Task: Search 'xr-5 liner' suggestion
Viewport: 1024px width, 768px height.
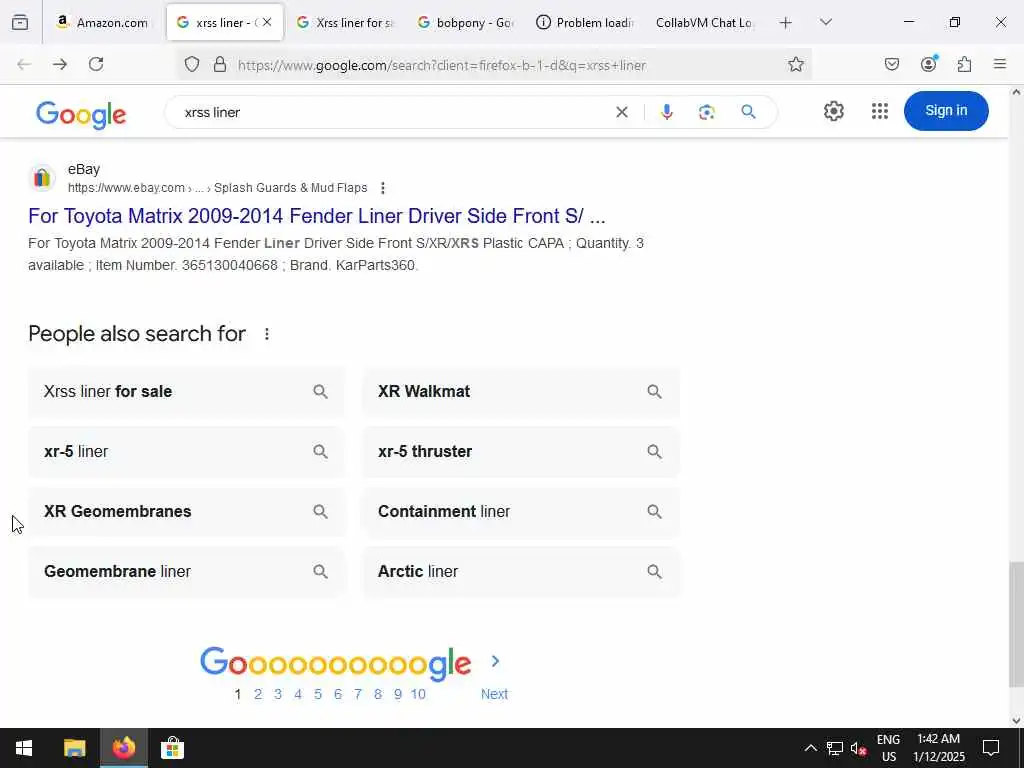Action: [x=186, y=452]
